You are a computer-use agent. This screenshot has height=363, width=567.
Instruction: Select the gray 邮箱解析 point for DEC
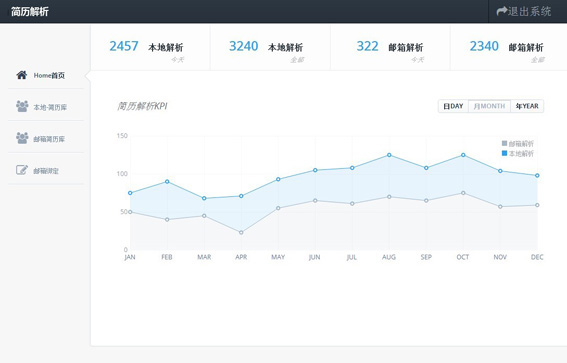[x=537, y=205]
